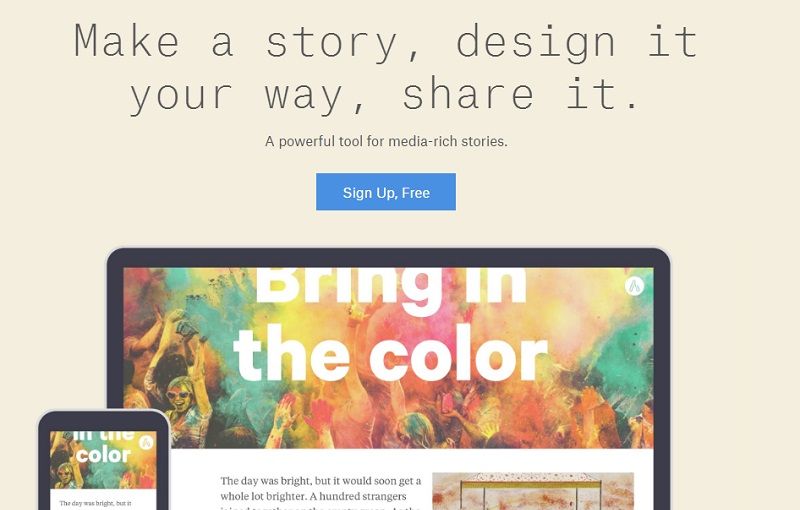Screen dimensions: 800x510
Task: Click the dark top bezel of the desktop mockup
Action: (x=388, y=258)
